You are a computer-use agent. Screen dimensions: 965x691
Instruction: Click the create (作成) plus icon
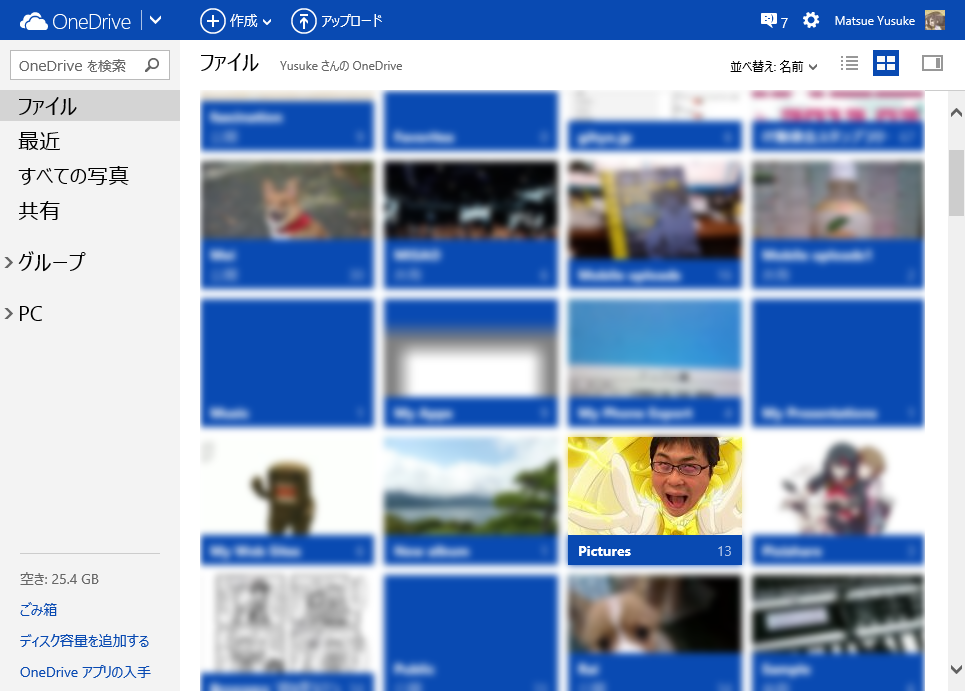[213, 20]
